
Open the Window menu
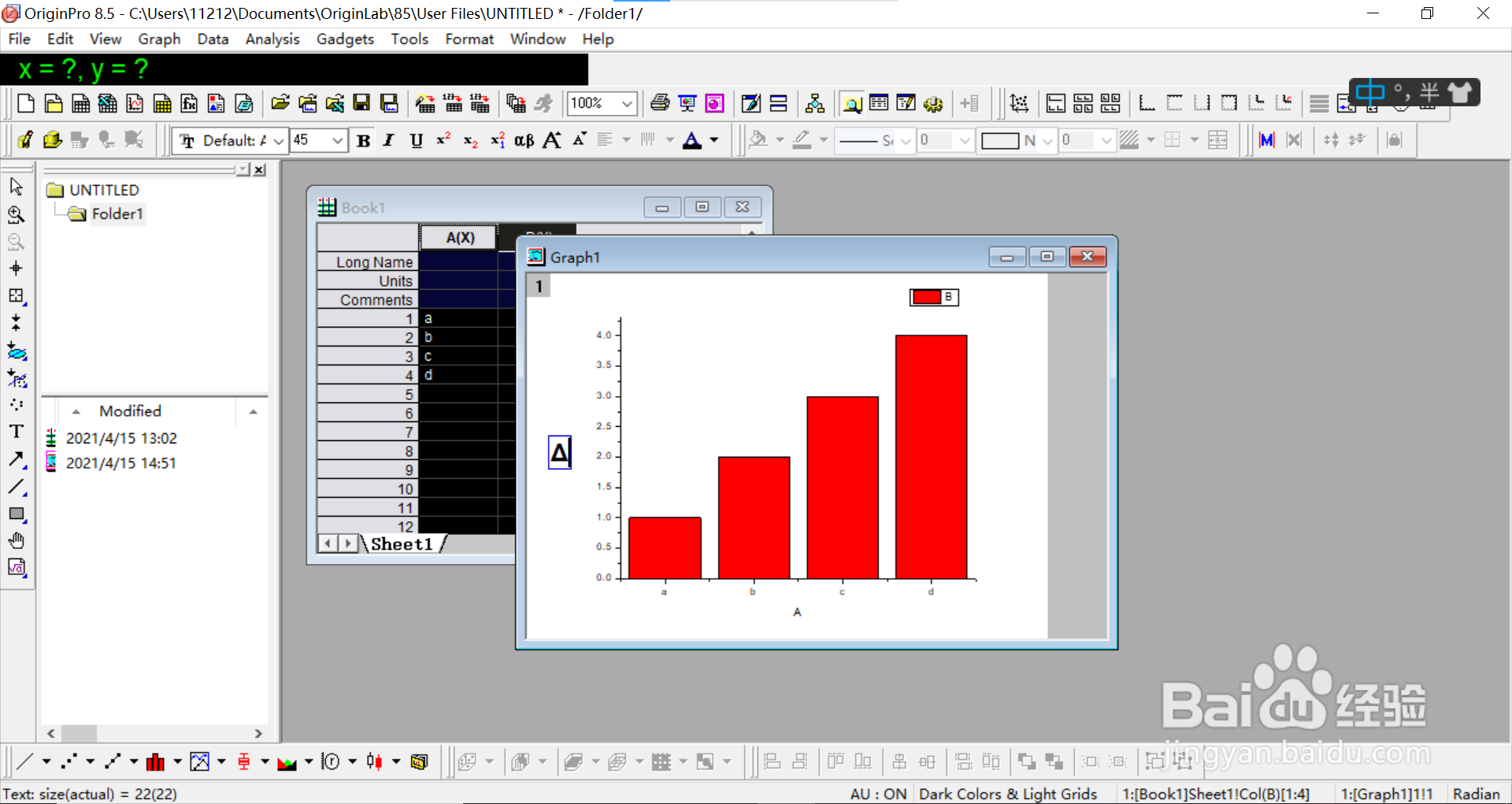click(538, 39)
